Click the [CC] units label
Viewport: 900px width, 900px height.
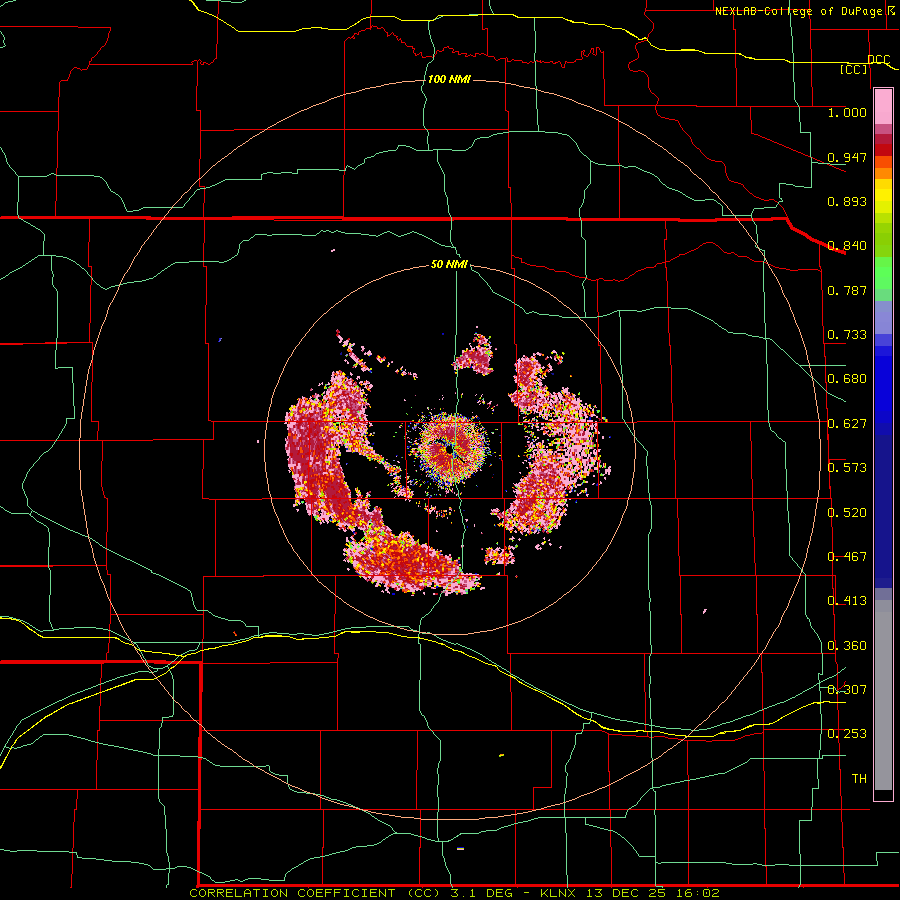click(x=854, y=69)
